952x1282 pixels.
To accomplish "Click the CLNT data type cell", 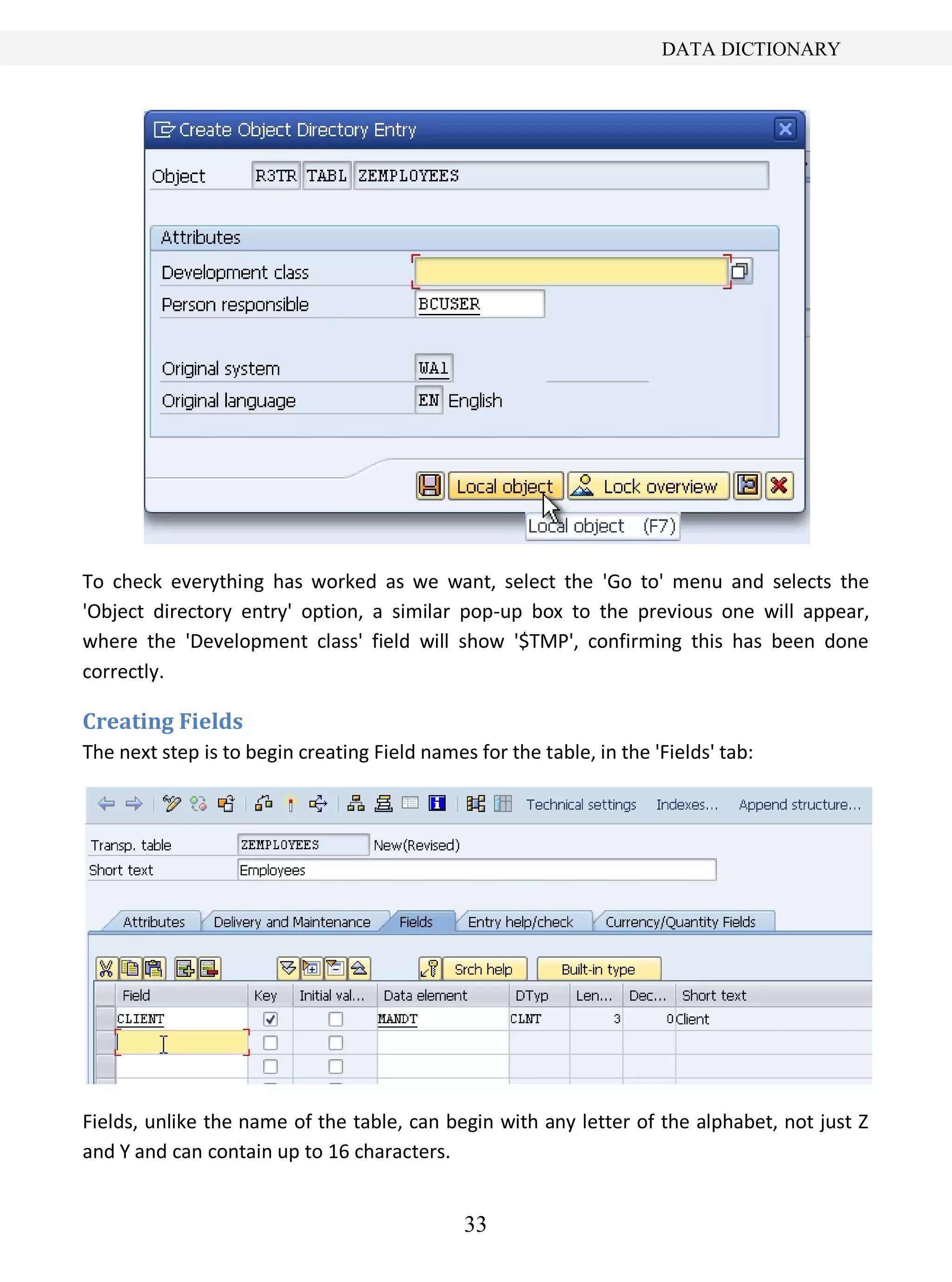I will [539, 1019].
